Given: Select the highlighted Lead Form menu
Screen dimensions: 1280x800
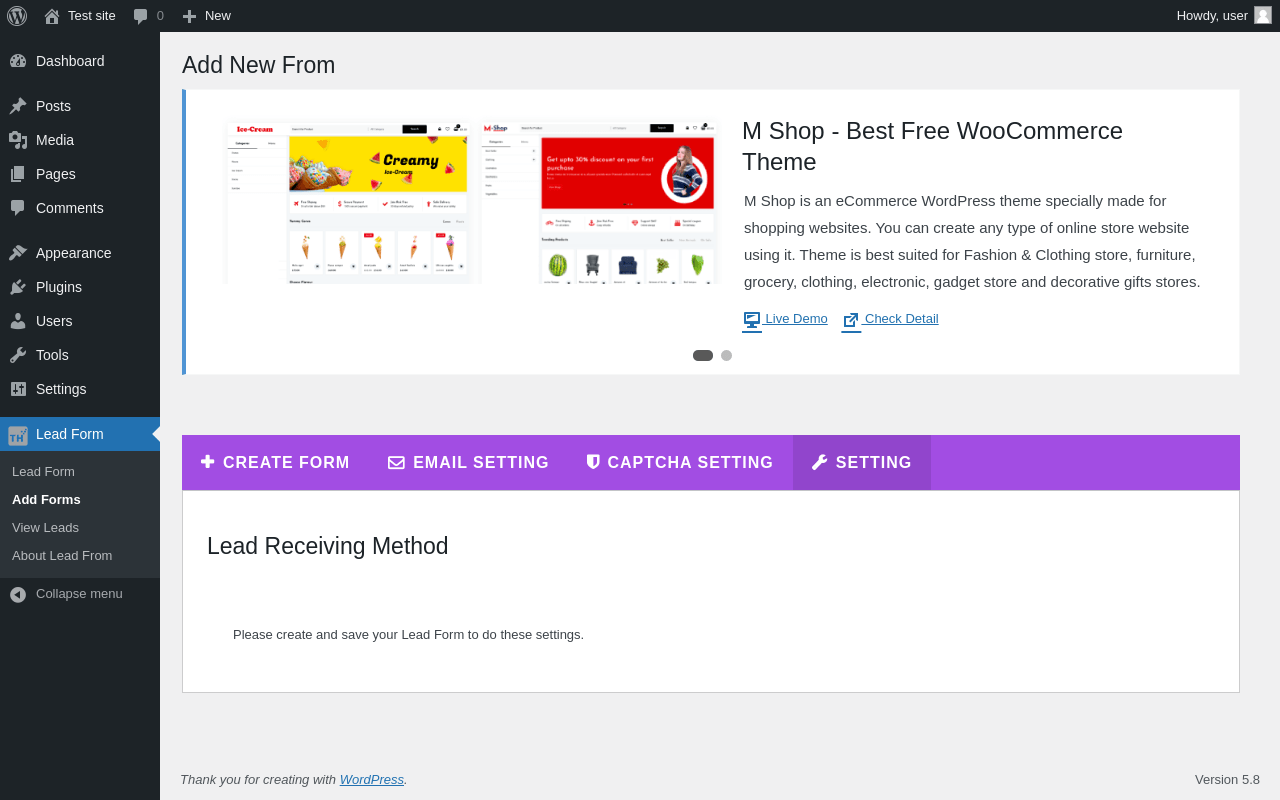Looking at the screenshot, I should (x=80, y=434).
